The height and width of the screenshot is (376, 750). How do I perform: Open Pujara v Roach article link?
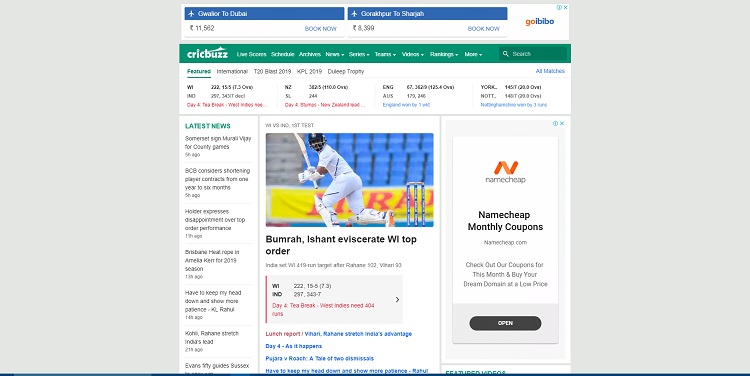pos(320,358)
